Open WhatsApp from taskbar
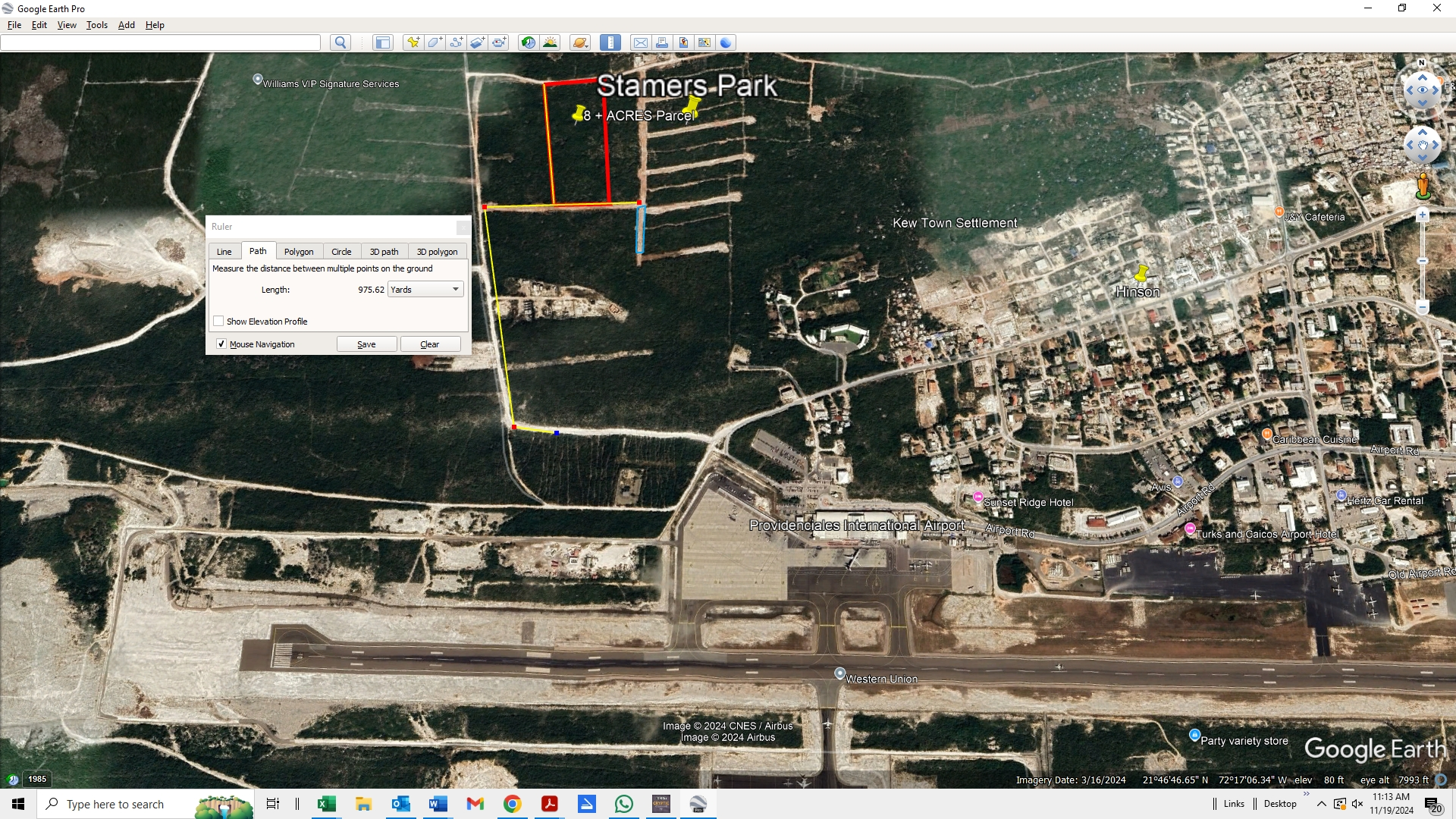This screenshot has width=1456, height=819. click(x=624, y=804)
